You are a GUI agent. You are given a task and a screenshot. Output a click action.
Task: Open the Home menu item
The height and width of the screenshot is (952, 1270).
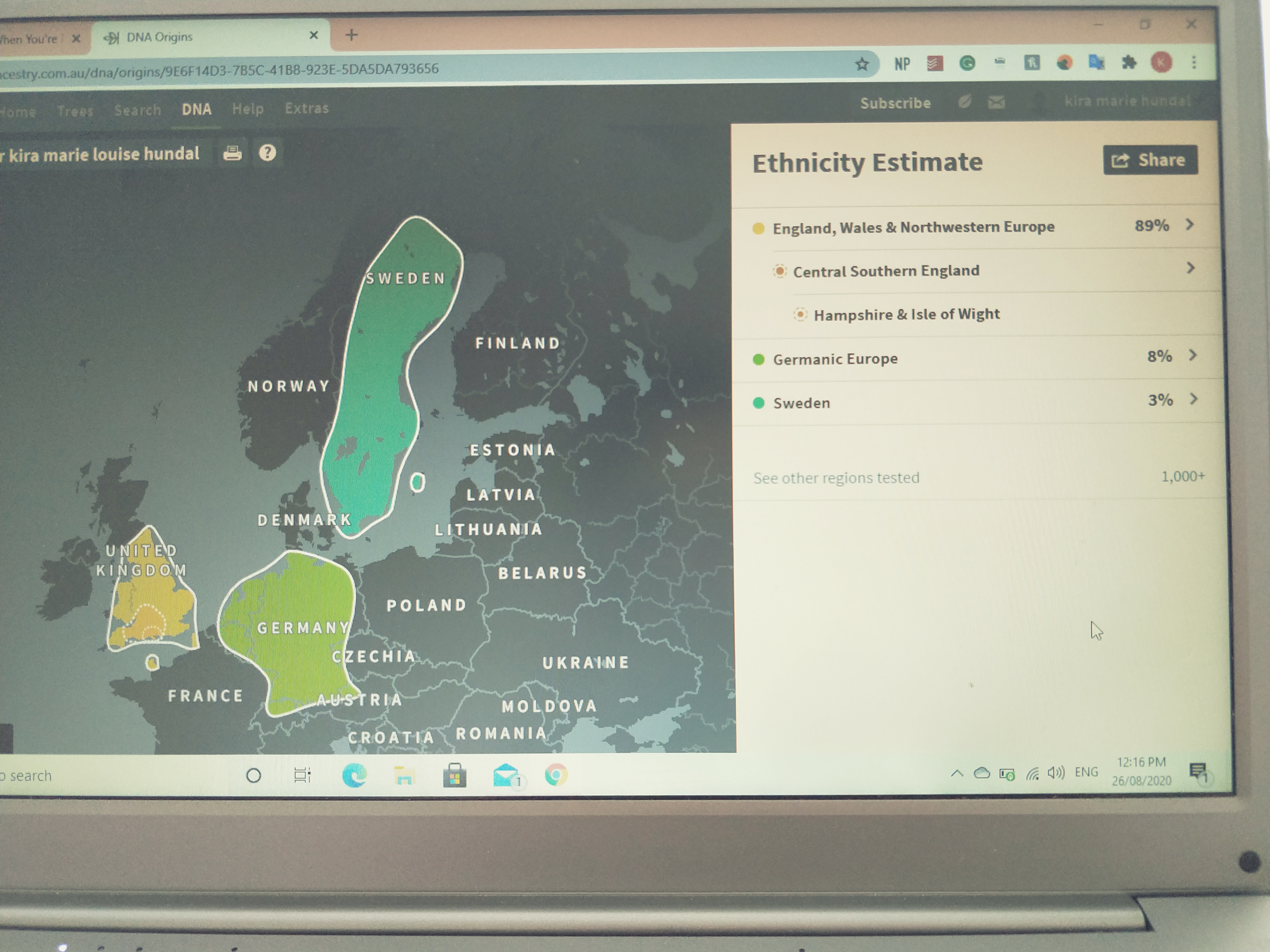click(18, 111)
